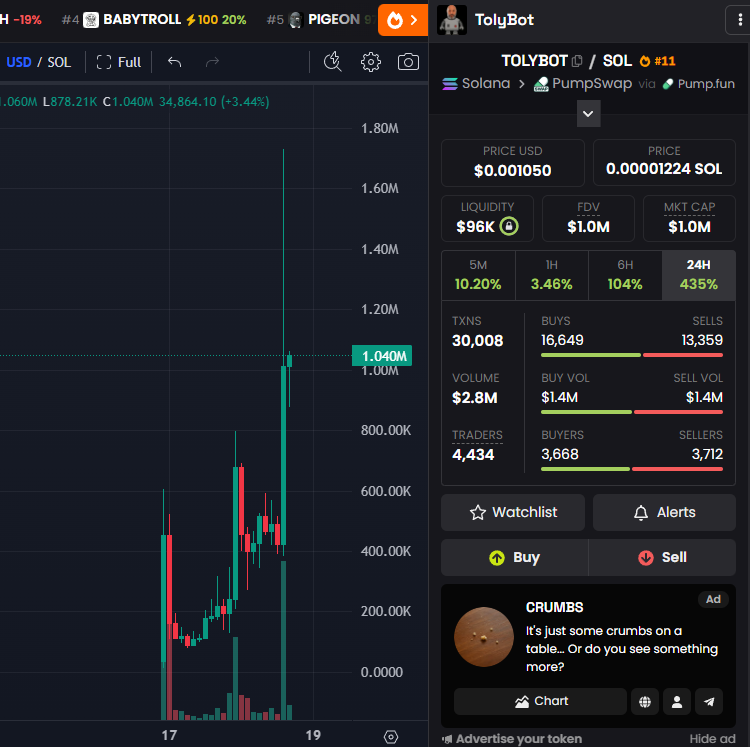Open the #5 PIGEON trending token

click(x=321, y=20)
